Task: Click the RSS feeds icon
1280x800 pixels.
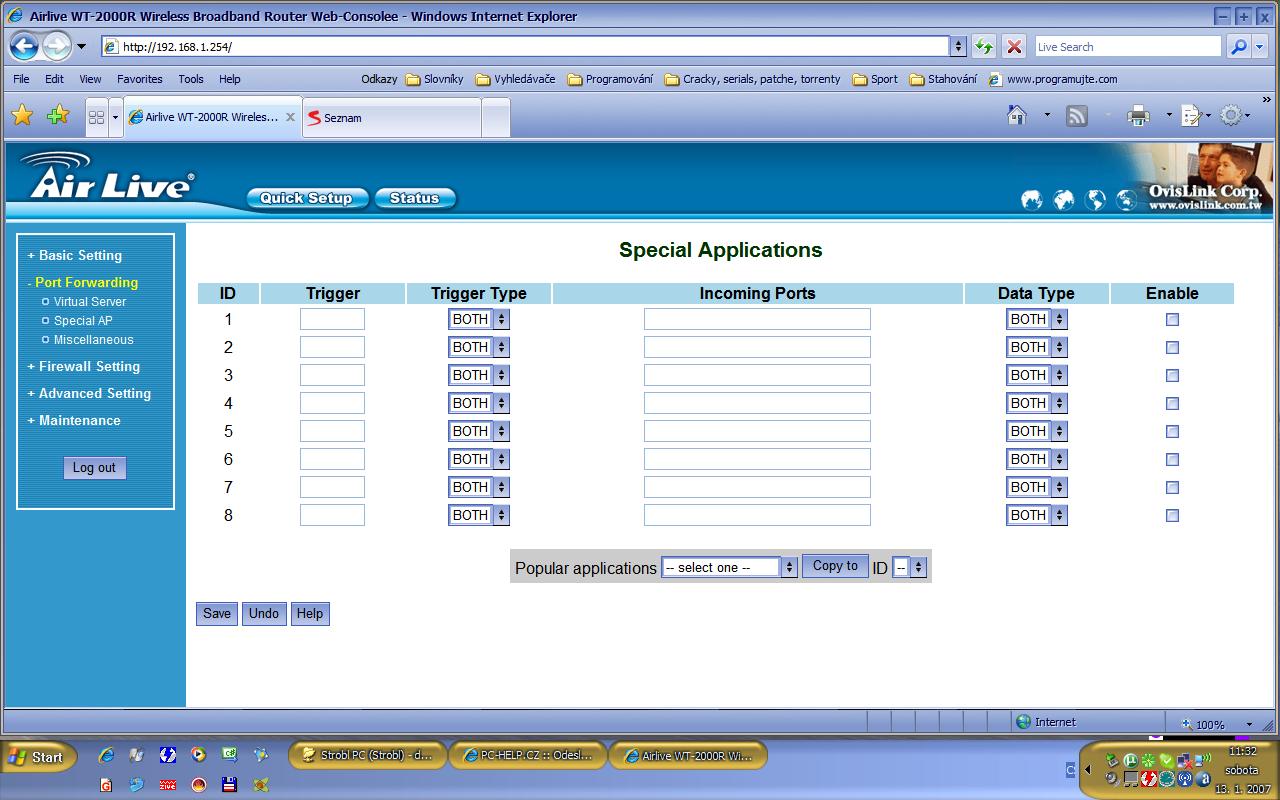Action: [1077, 116]
